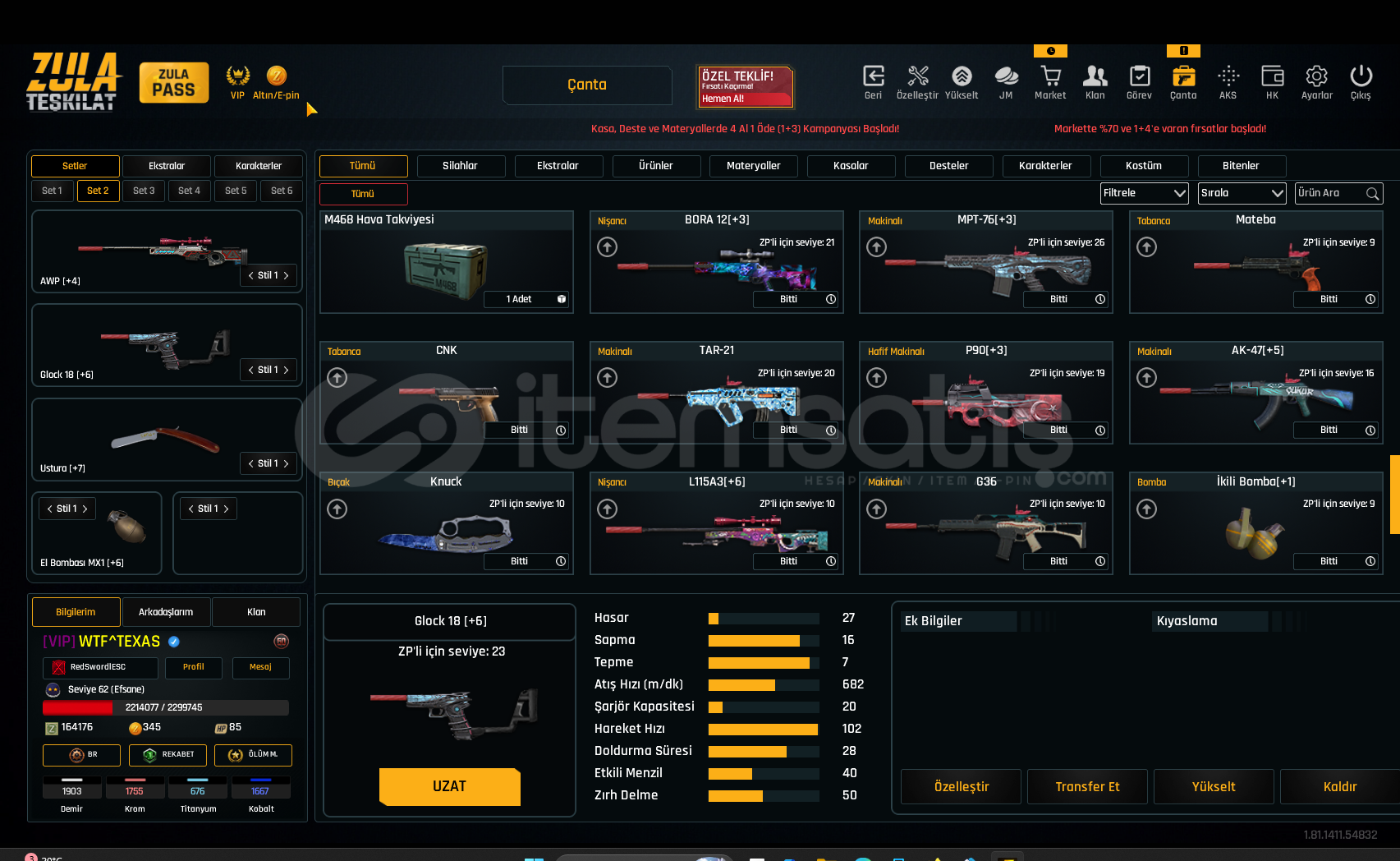Select loadout Set 3
Viewport: 1400px width, 861px height.
pos(144,191)
